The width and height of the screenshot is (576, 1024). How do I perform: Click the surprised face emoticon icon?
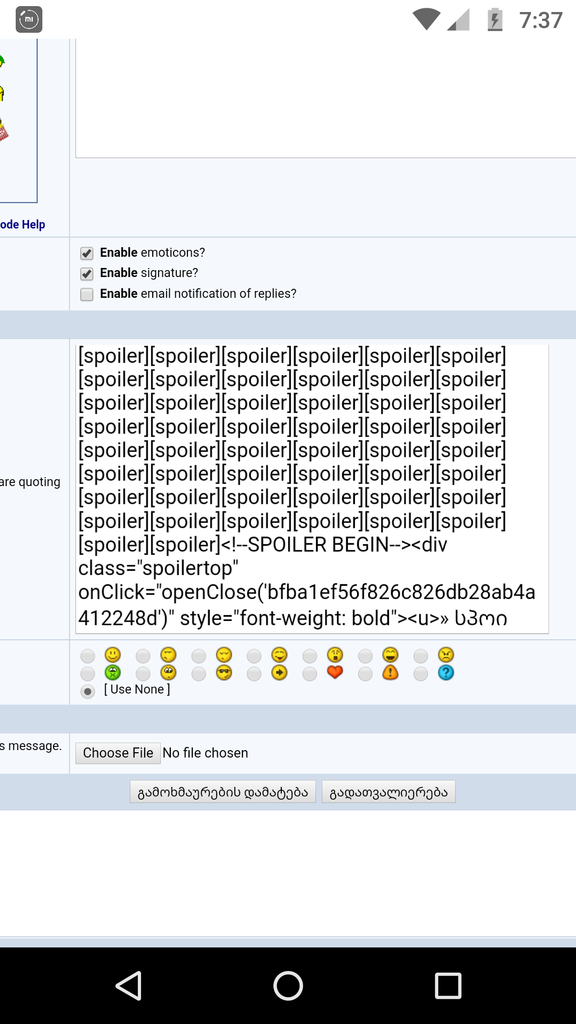[335, 654]
